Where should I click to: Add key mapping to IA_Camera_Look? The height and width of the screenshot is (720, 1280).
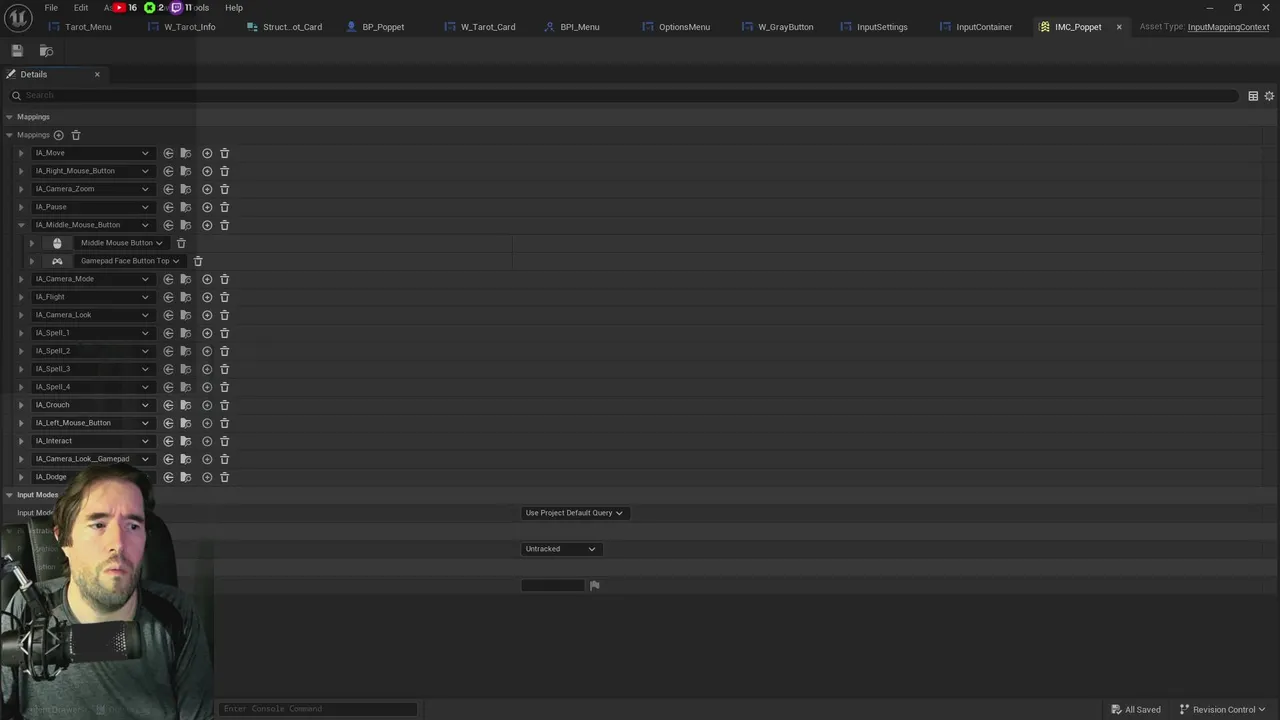coord(207,315)
